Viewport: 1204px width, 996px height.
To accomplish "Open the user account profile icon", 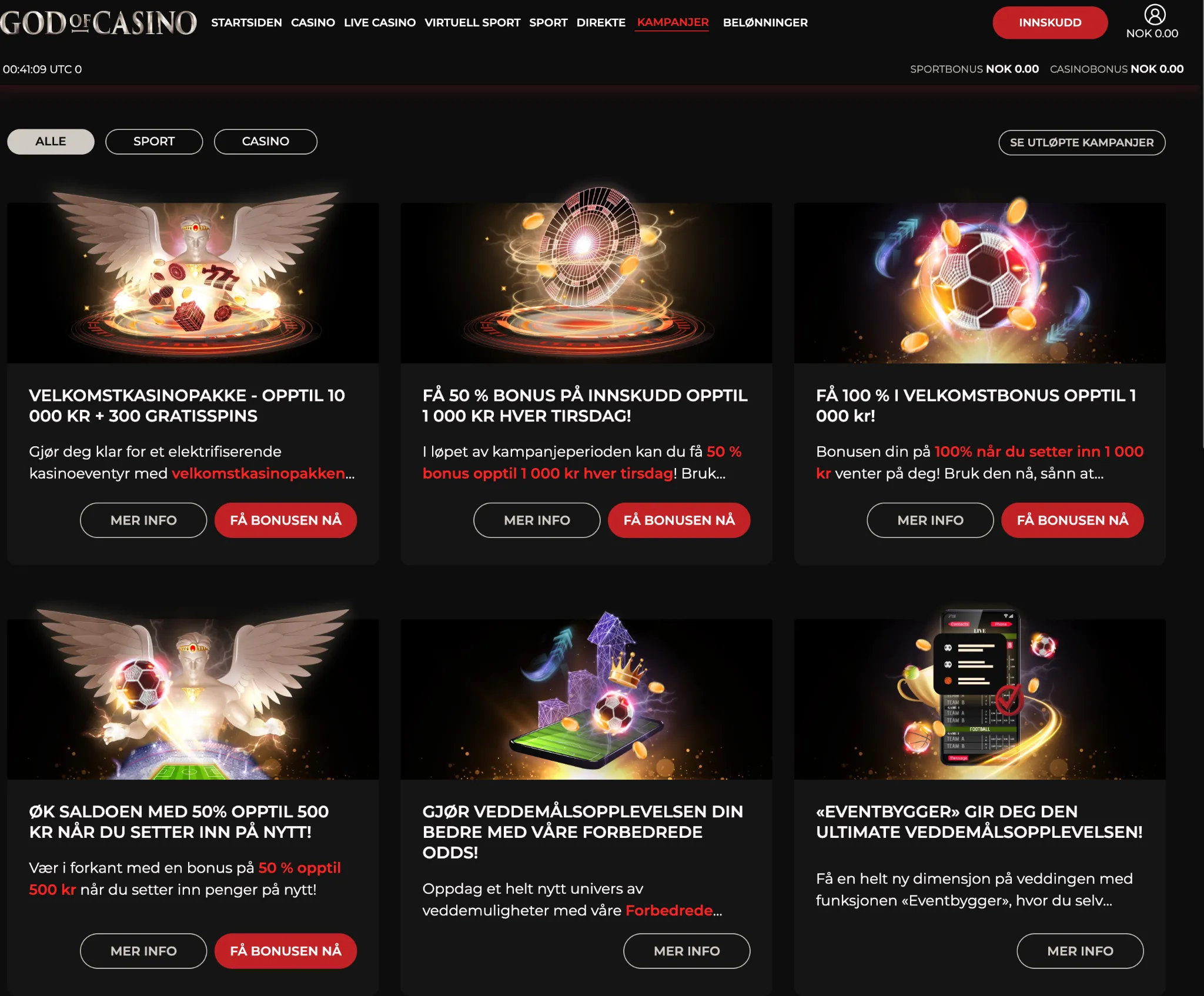I will pos(1155,15).
